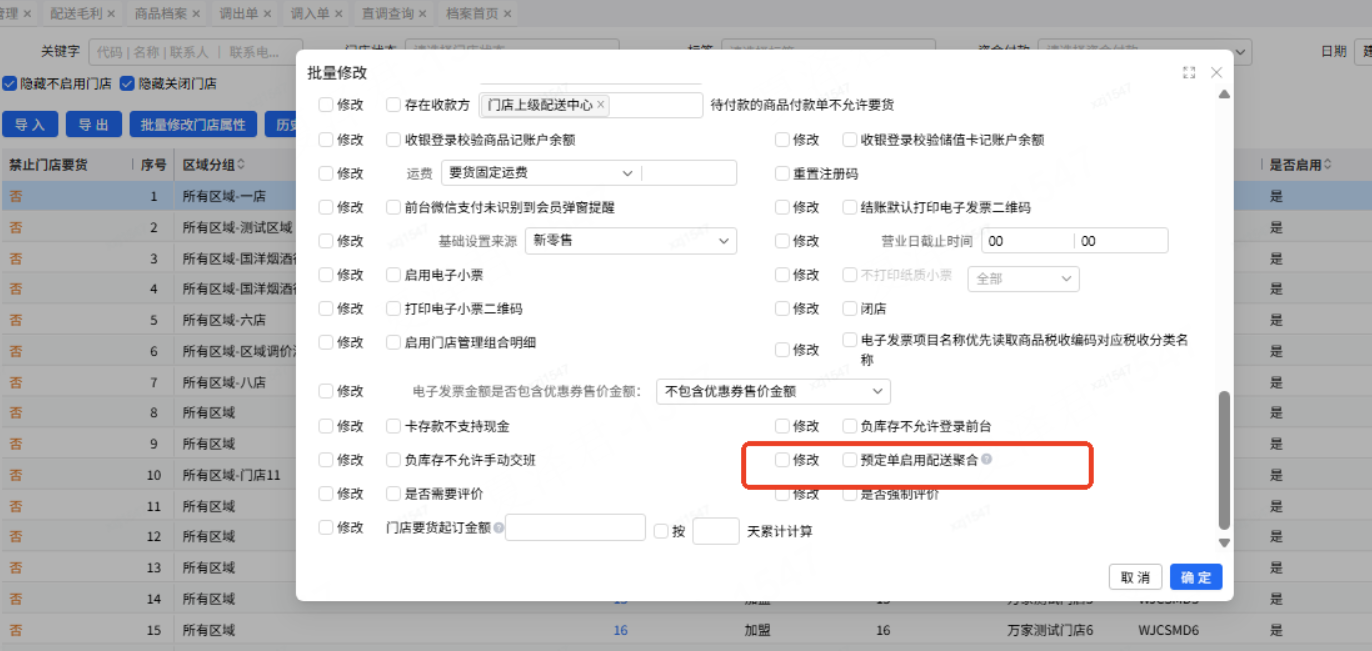The width and height of the screenshot is (1372, 651).
Task: Close the 批量修改 dialog with the X icon
Action: tap(1216, 73)
